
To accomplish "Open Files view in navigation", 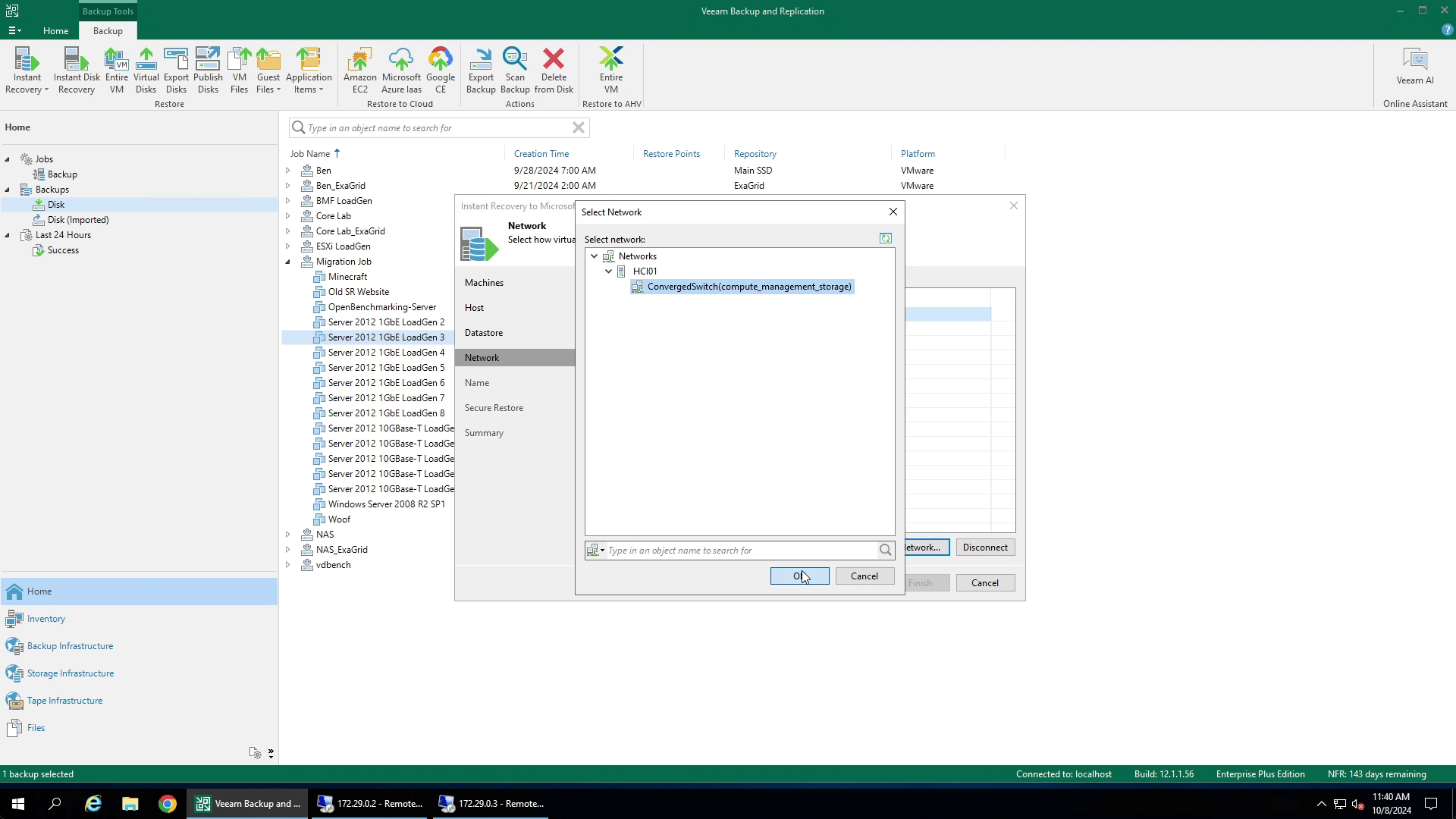I will click(x=36, y=728).
